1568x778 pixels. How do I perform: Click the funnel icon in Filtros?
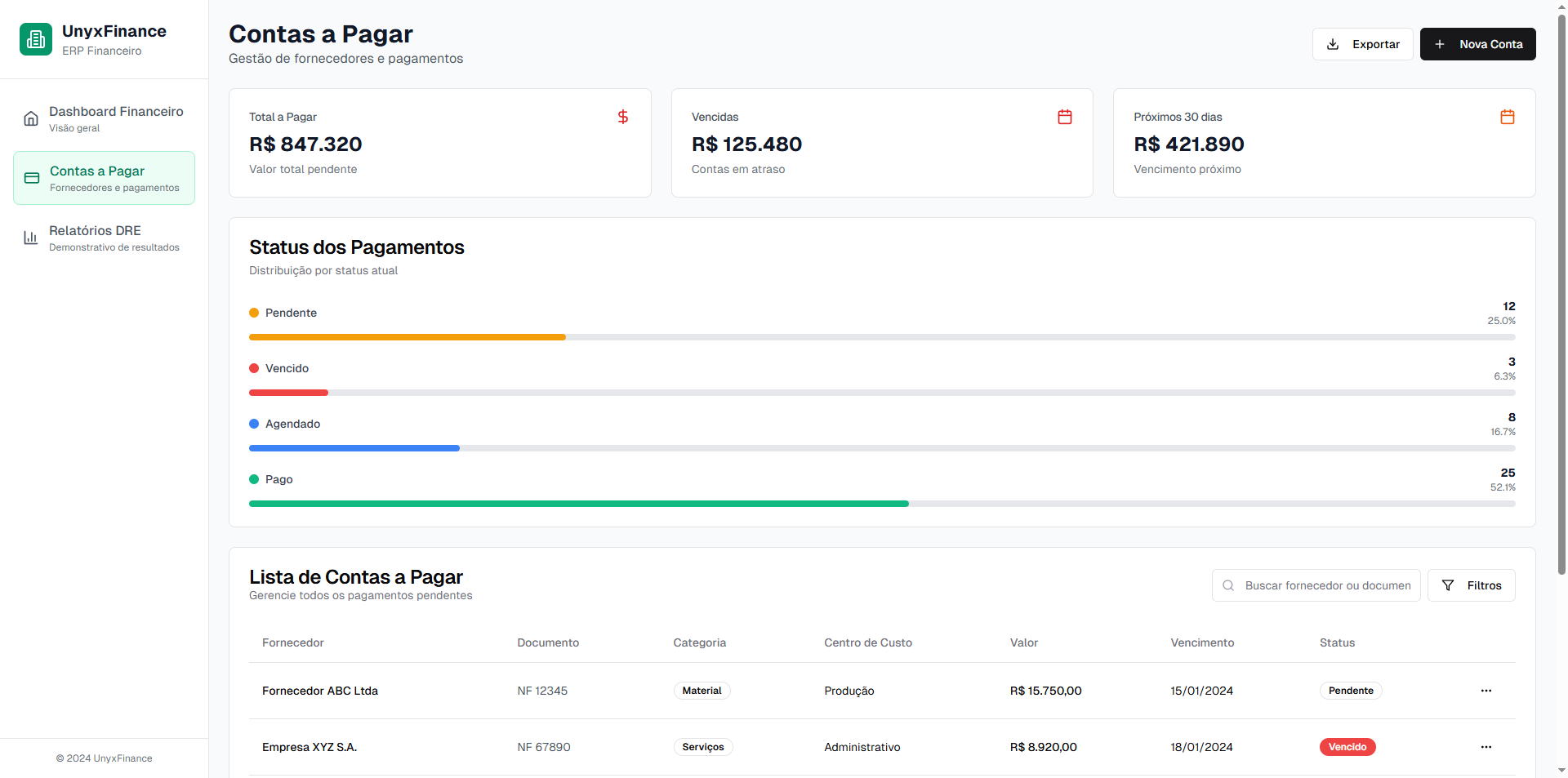click(x=1448, y=585)
